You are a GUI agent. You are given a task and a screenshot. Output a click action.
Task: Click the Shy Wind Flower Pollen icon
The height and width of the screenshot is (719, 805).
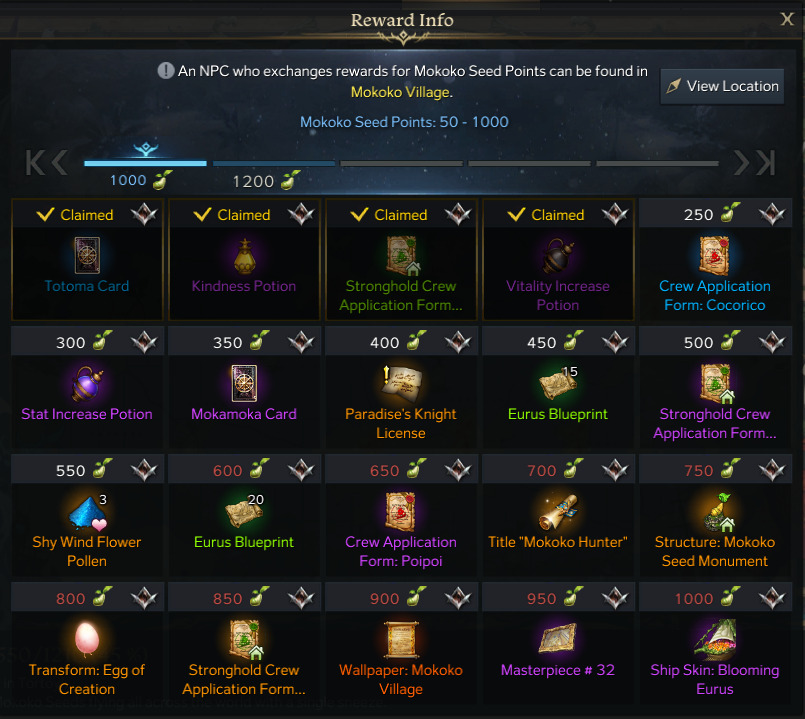point(88,512)
